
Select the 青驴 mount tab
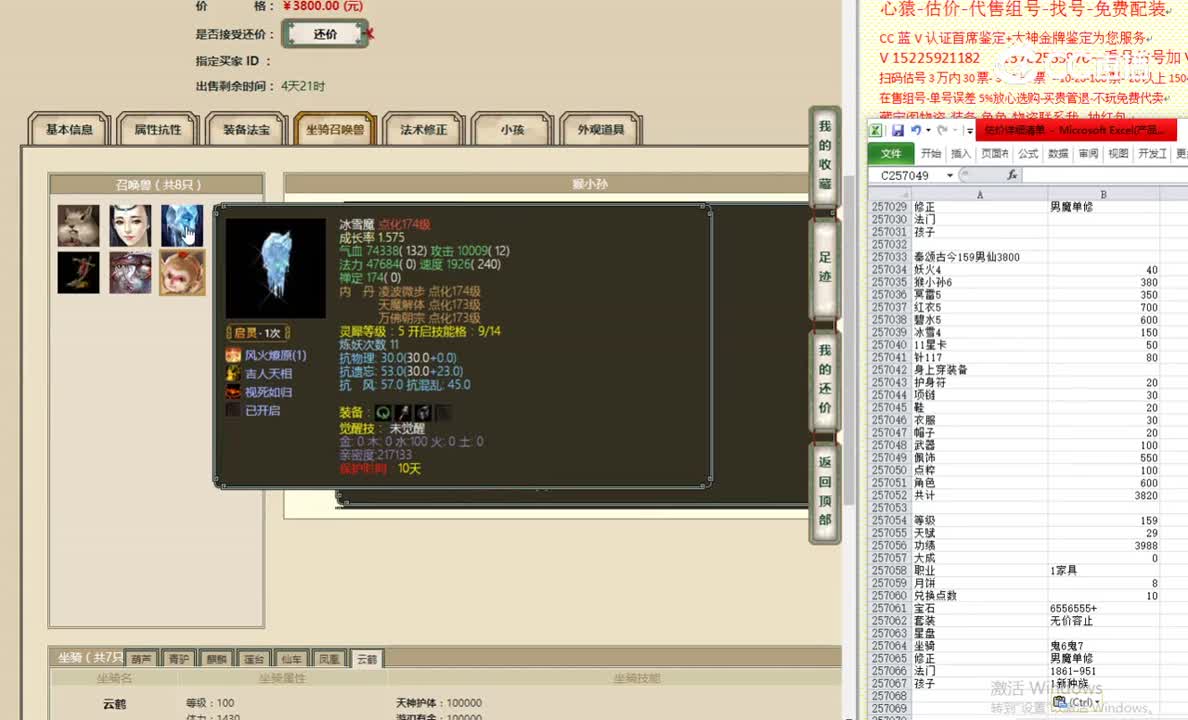click(179, 659)
